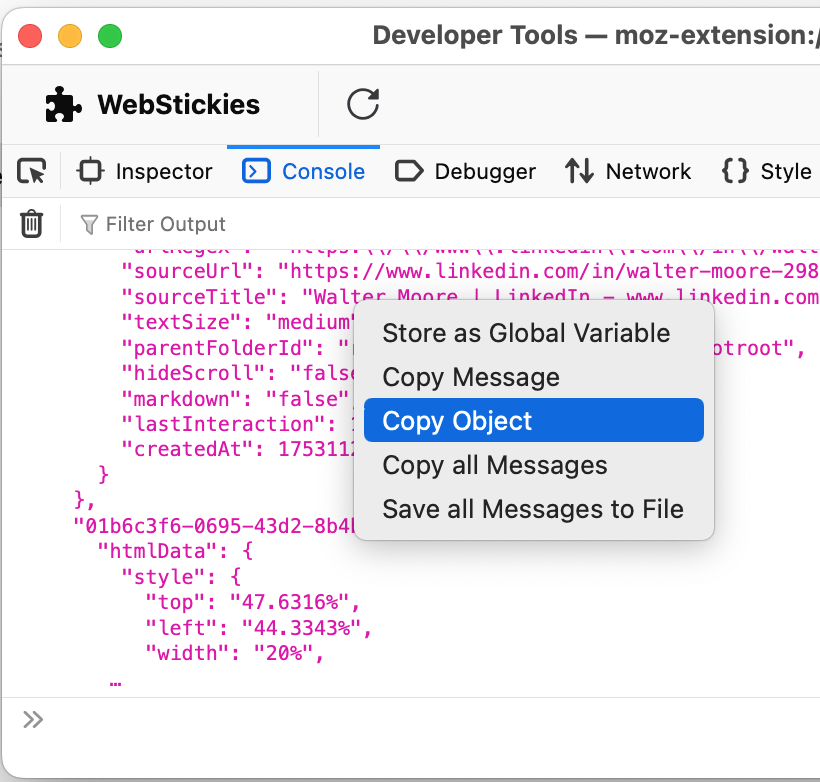Click Copy Object in the context menu
Viewport: 820px width, 782px height.
coord(458,421)
